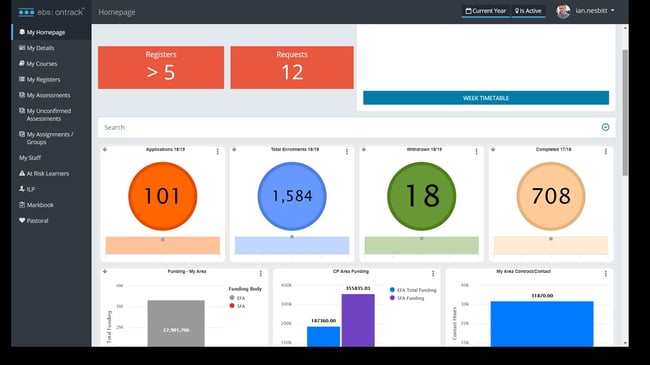Toggle SFA legend in Funding Body

coord(238,306)
